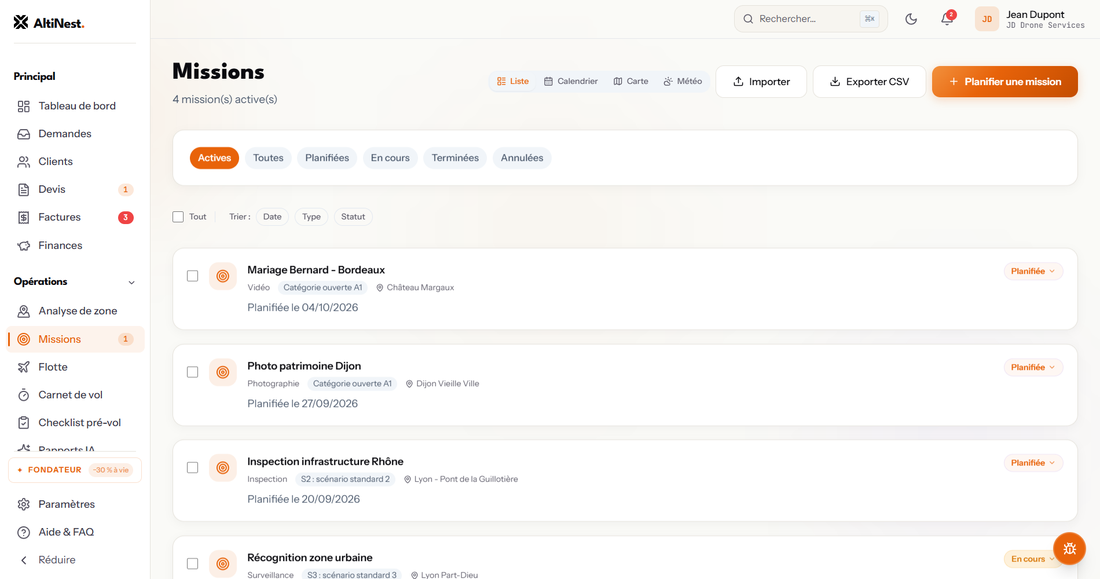This screenshot has height=579, width=1100.
Task: Click the S2 : scénario standard 2 tag
Action: pos(344,479)
